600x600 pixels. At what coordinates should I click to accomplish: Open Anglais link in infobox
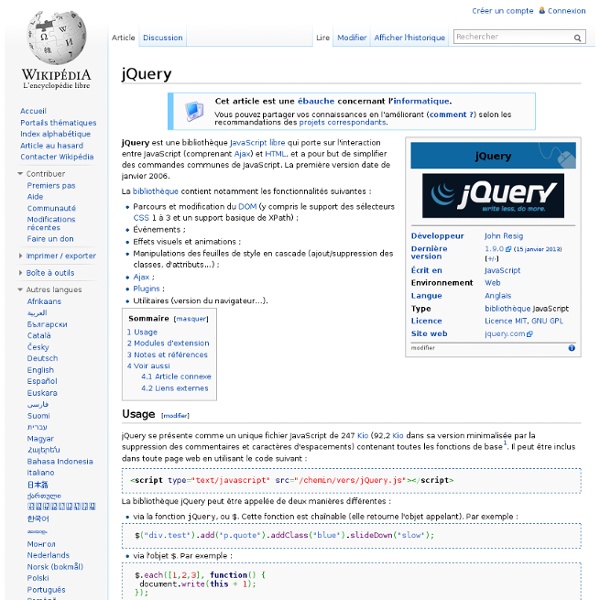[x=497, y=296]
